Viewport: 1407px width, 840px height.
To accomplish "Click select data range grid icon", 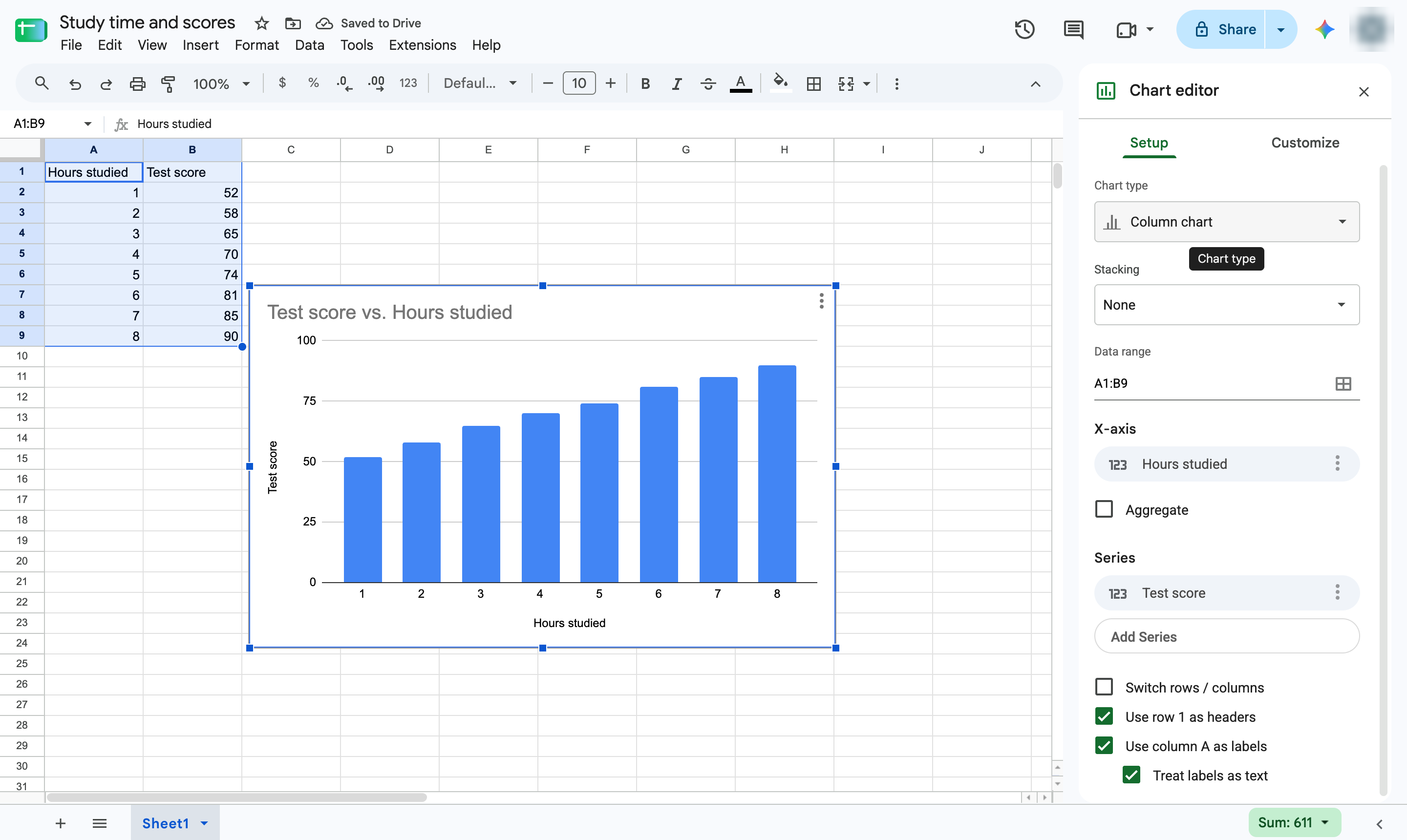I will click(1343, 384).
